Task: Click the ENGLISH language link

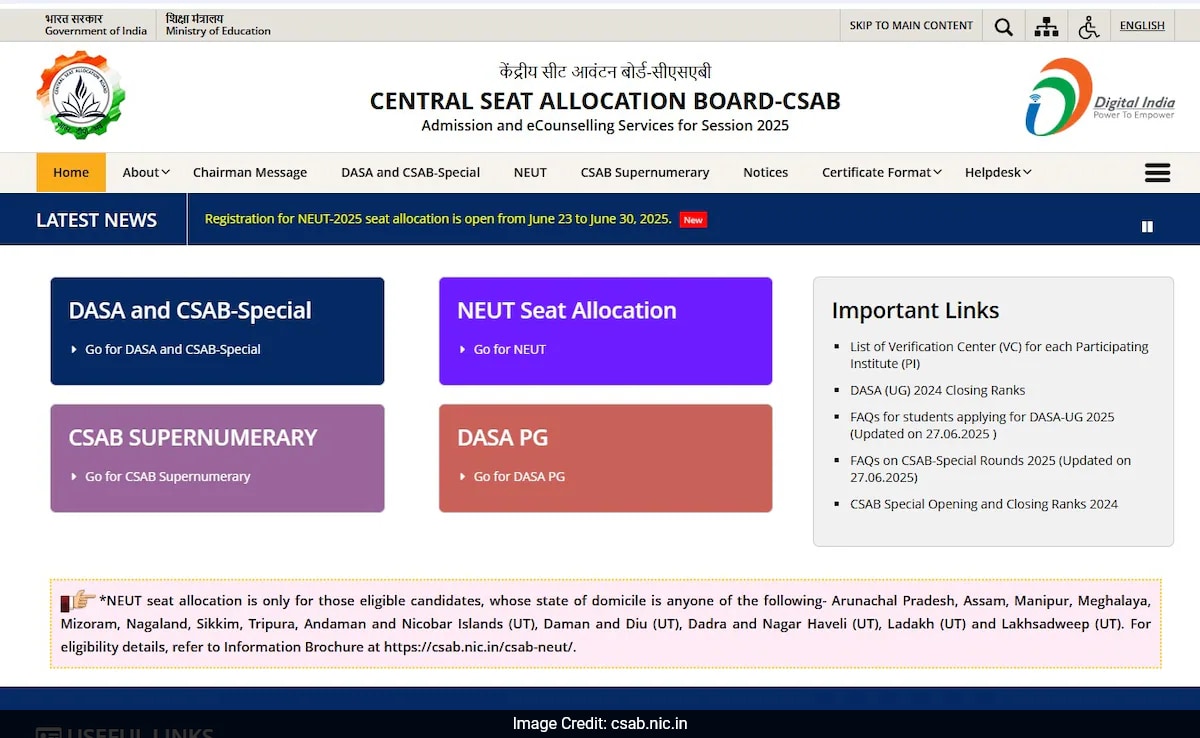Action: pyautogui.click(x=1142, y=25)
